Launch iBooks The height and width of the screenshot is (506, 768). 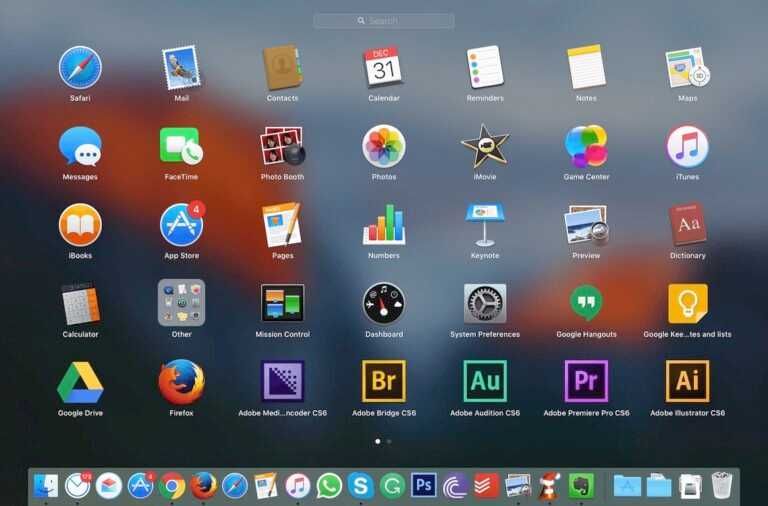click(80, 225)
